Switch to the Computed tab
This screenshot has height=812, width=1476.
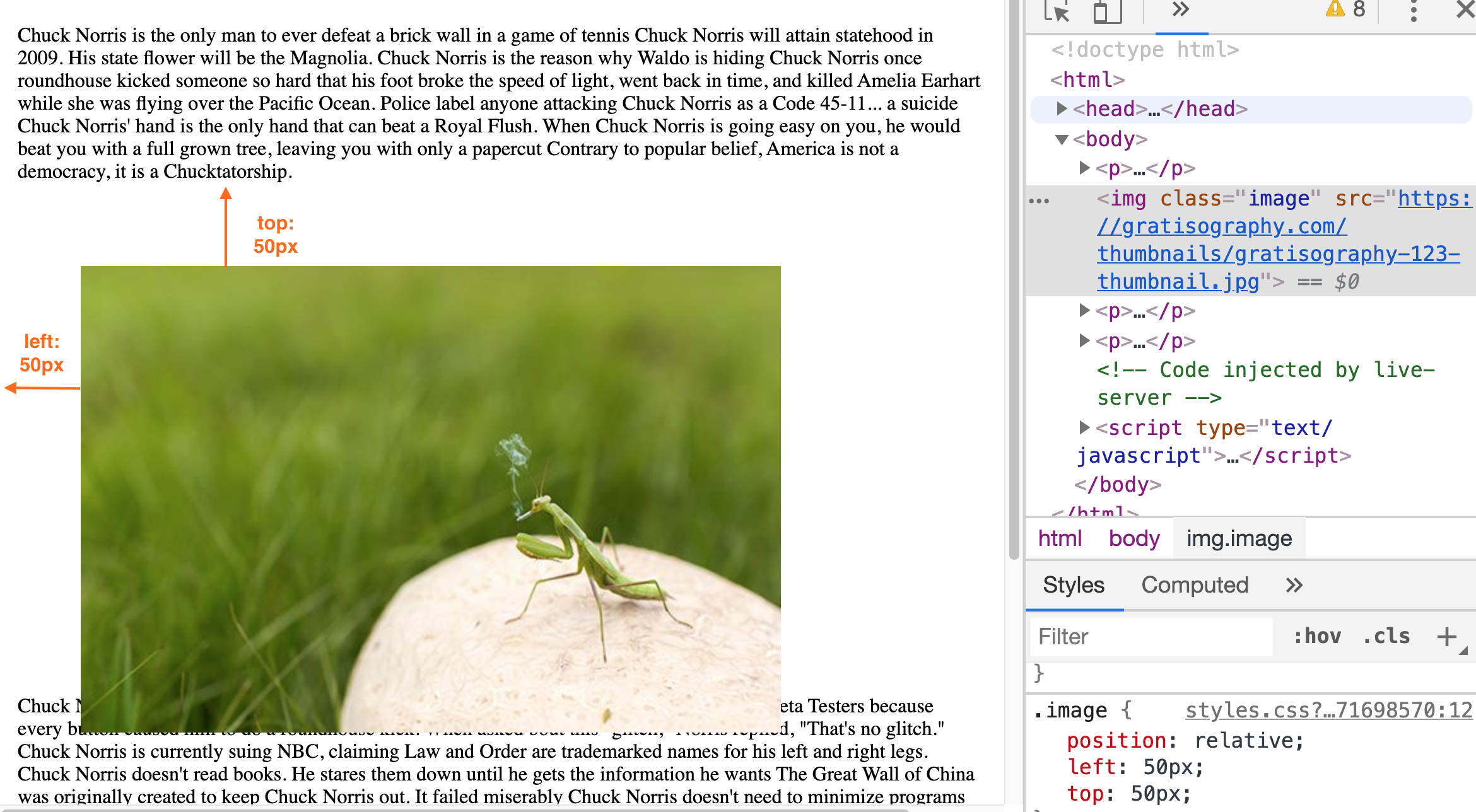click(1195, 585)
